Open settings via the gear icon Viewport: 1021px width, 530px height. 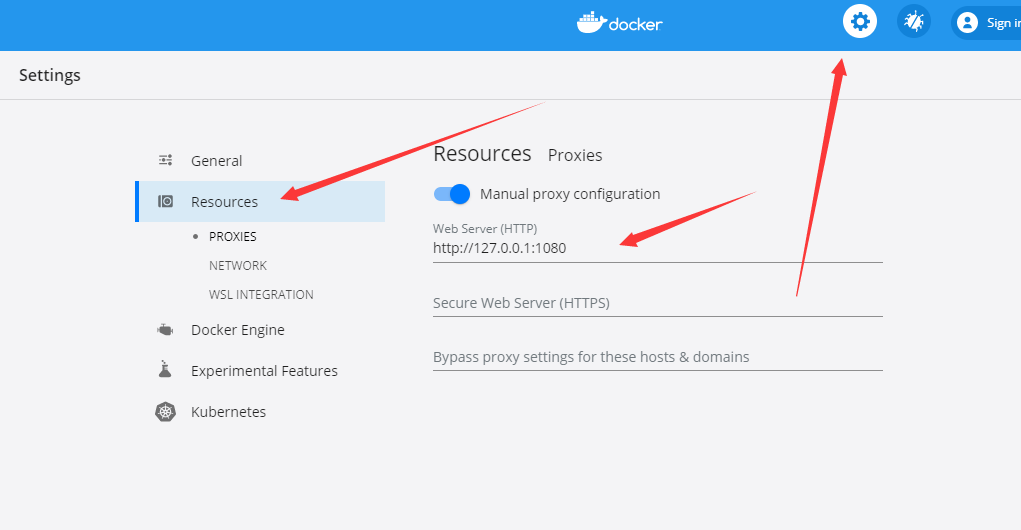tap(860, 21)
